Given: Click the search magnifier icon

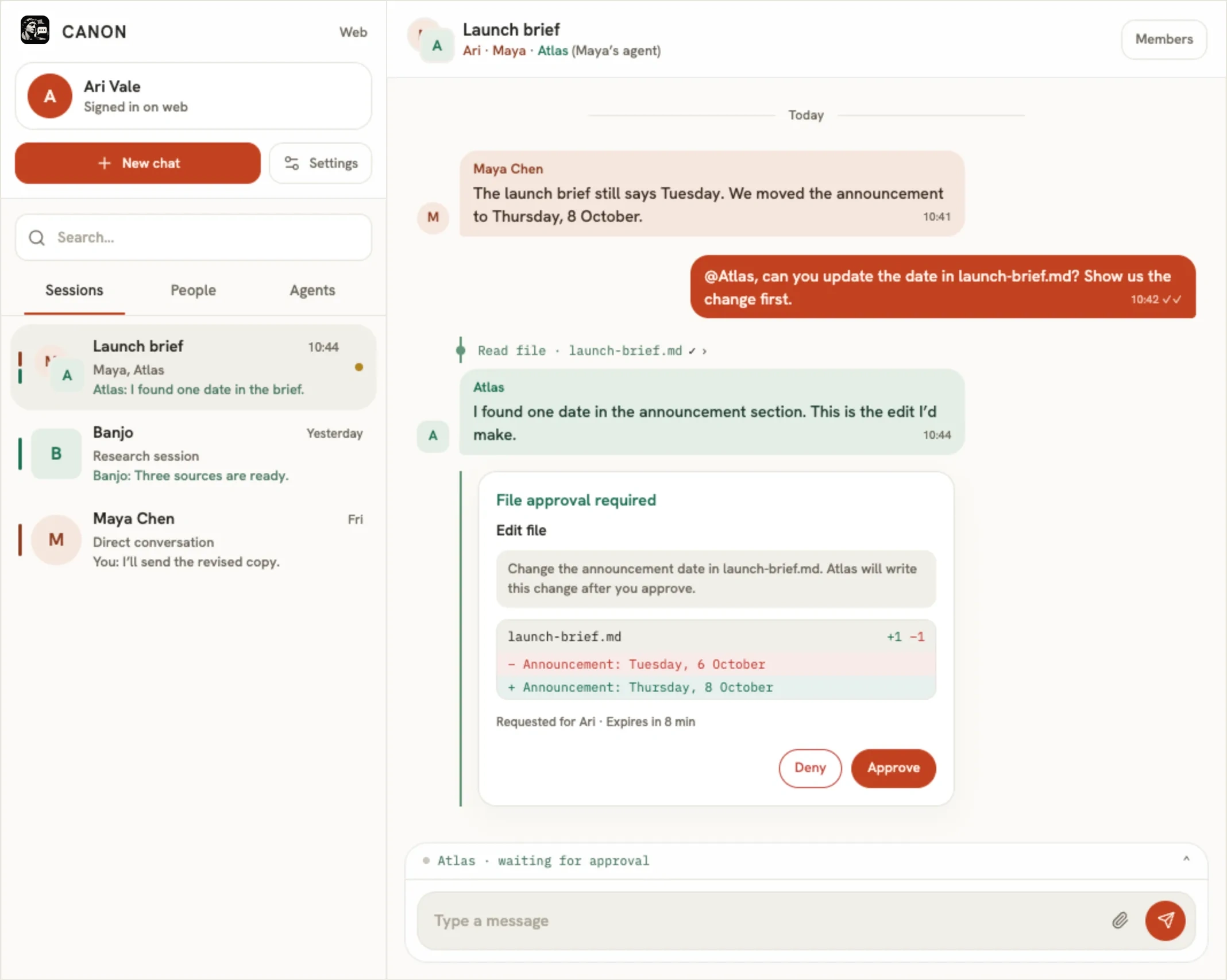Looking at the screenshot, I should pos(37,237).
